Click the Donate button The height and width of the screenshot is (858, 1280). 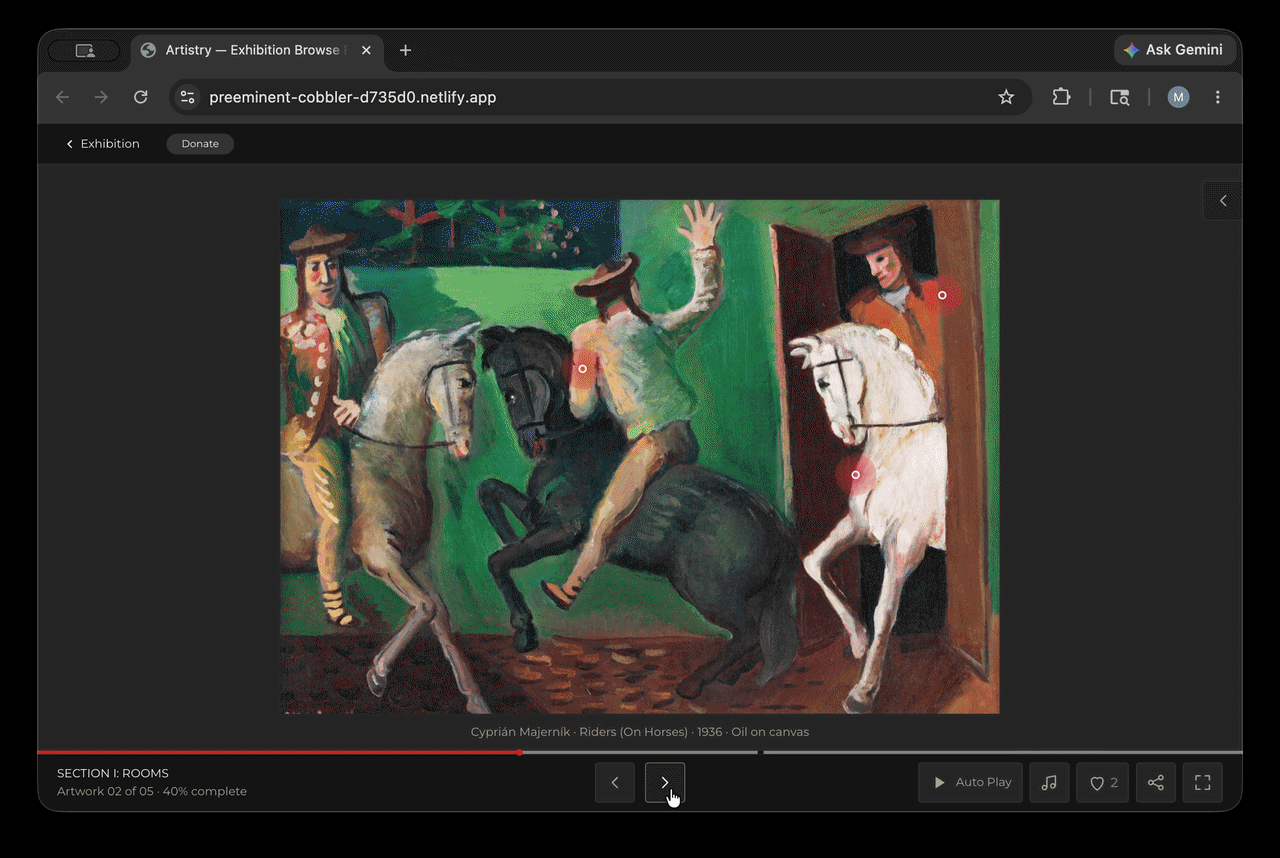coord(200,144)
